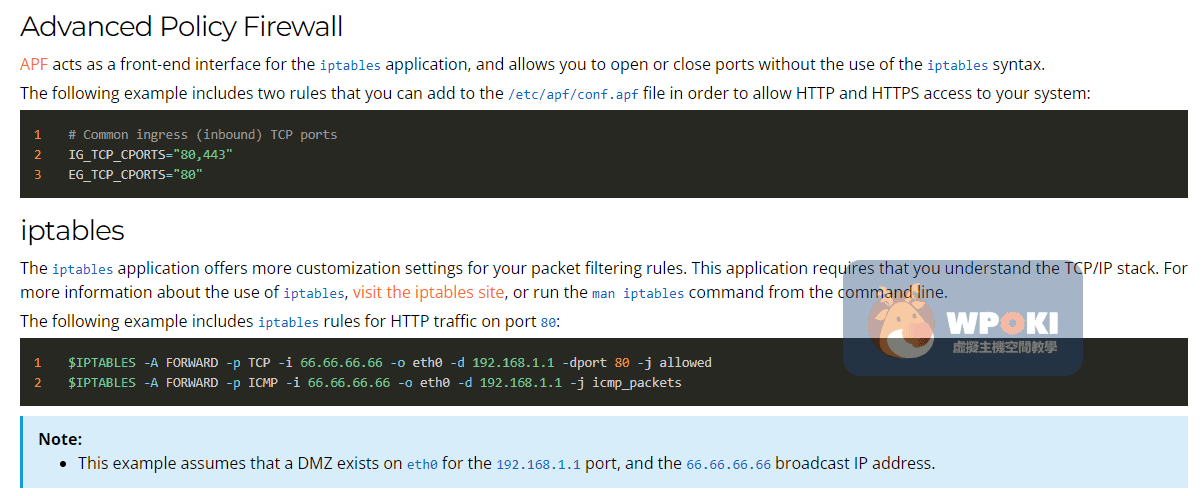The height and width of the screenshot is (496, 1203).
Task: Click the $IPTABLES ICMP FORWARD rule line
Action: (x=375, y=382)
